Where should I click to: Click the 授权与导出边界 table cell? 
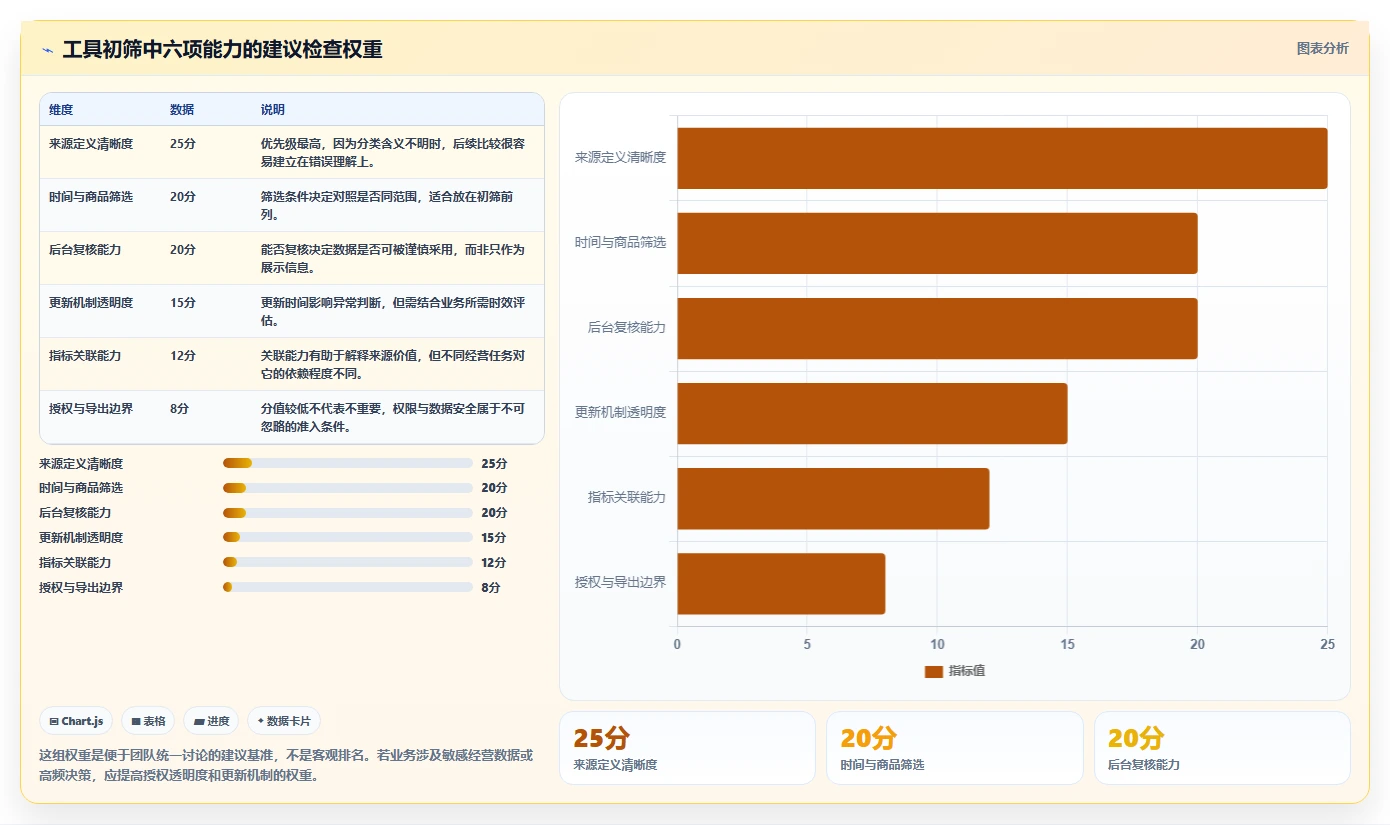pyautogui.click(x=91, y=409)
